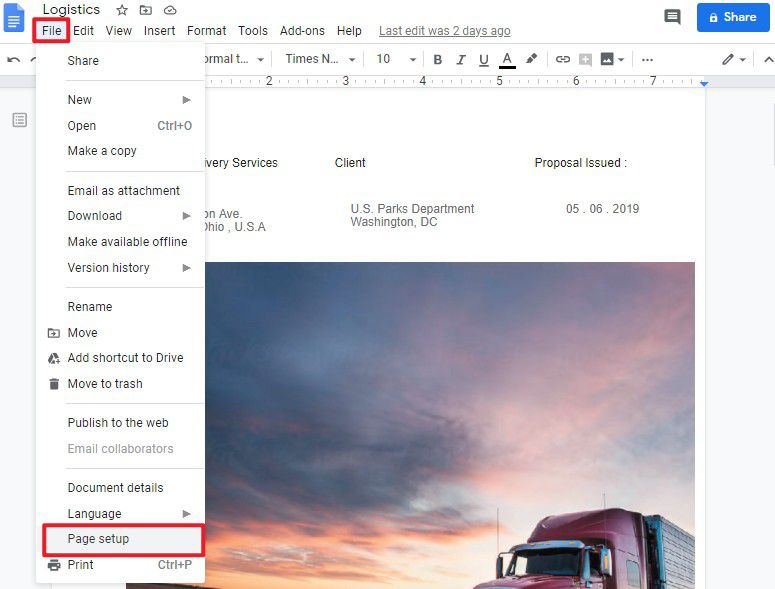Select Share in the File menu

point(120,61)
